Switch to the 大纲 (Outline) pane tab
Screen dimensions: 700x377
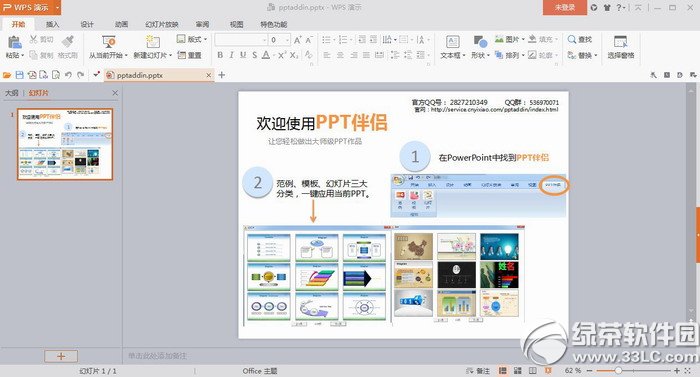point(12,93)
